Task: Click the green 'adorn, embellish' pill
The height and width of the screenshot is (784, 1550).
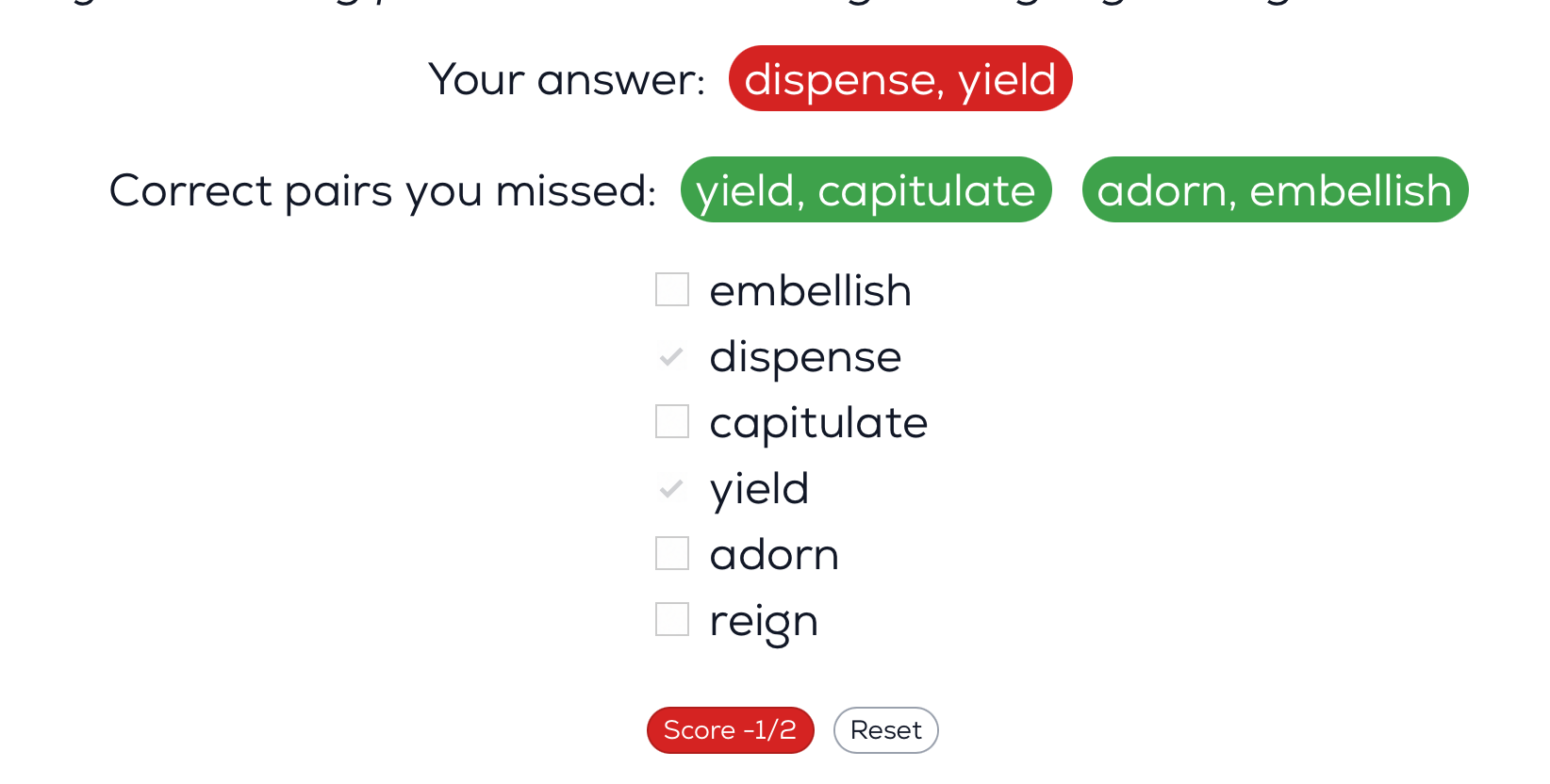Action: (1275, 190)
